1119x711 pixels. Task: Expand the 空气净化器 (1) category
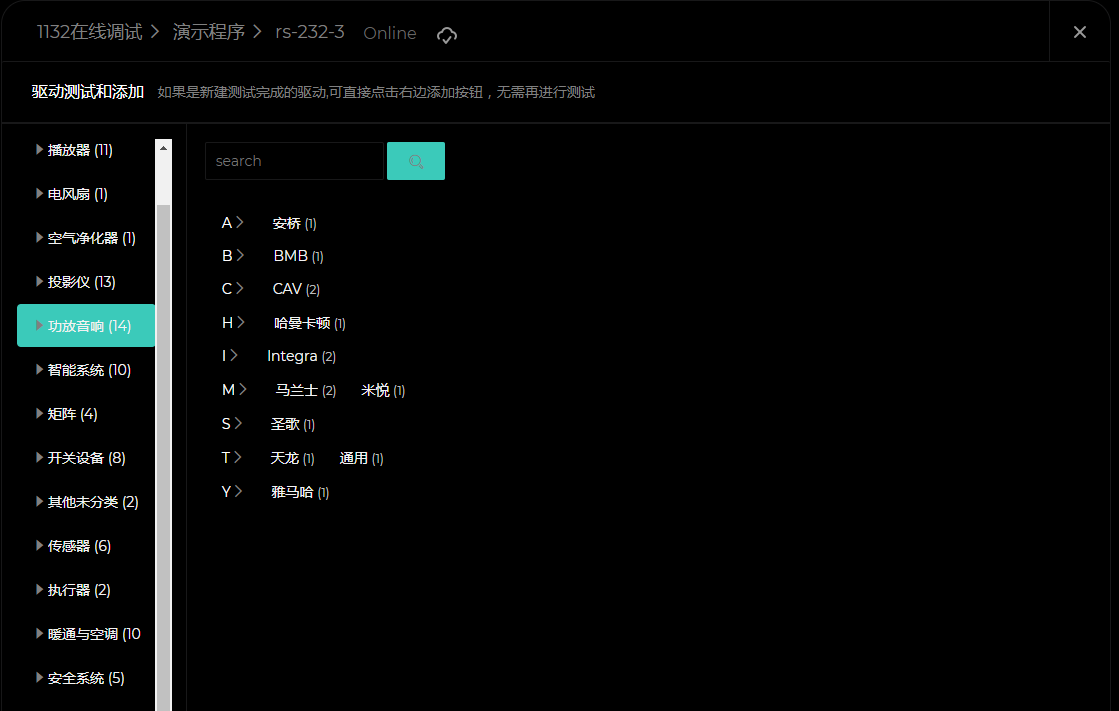[x=86, y=238]
